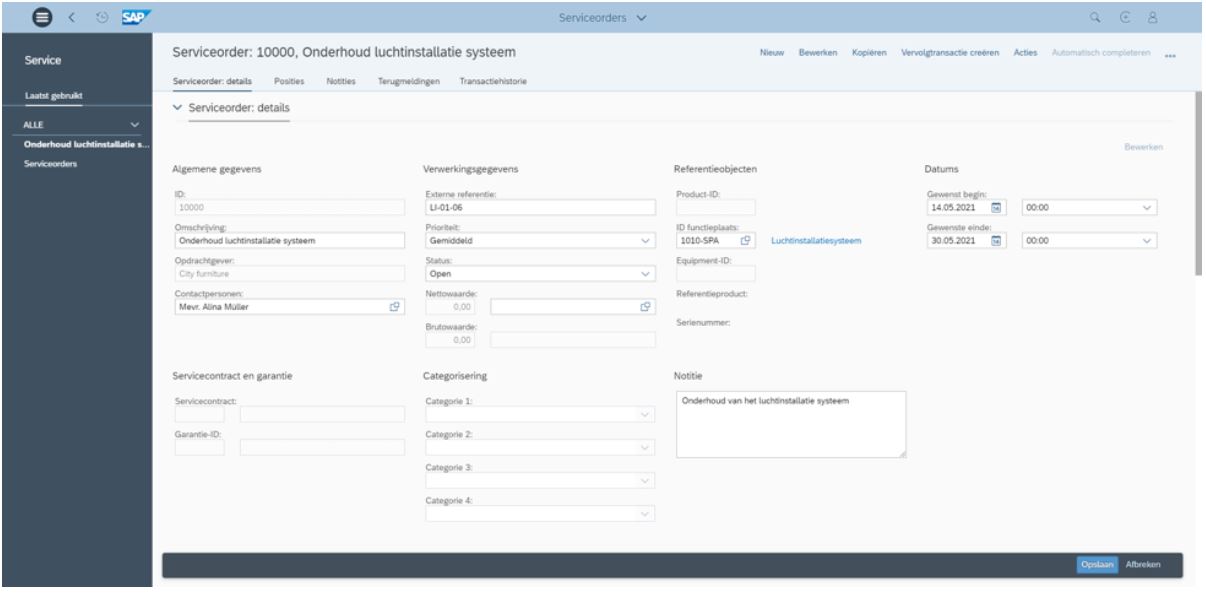Click Bewerken in the header toolbar

click(817, 52)
